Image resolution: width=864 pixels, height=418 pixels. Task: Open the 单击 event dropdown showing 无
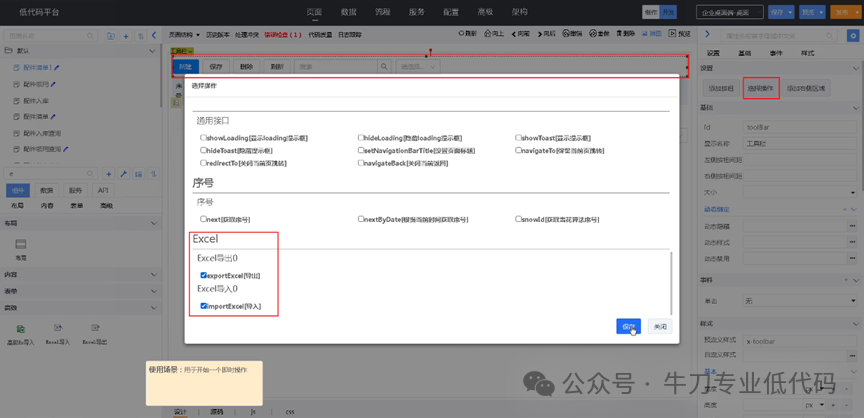point(798,301)
